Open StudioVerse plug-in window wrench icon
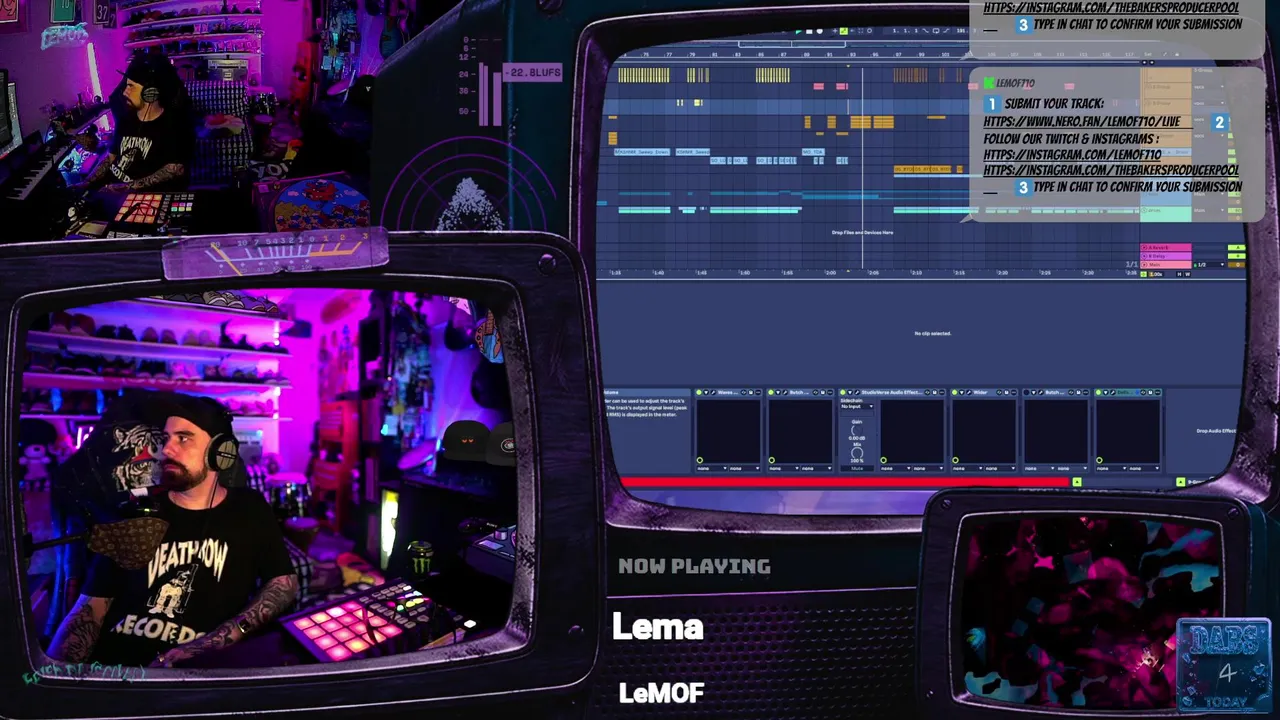The width and height of the screenshot is (1280, 720). (x=857, y=392)
